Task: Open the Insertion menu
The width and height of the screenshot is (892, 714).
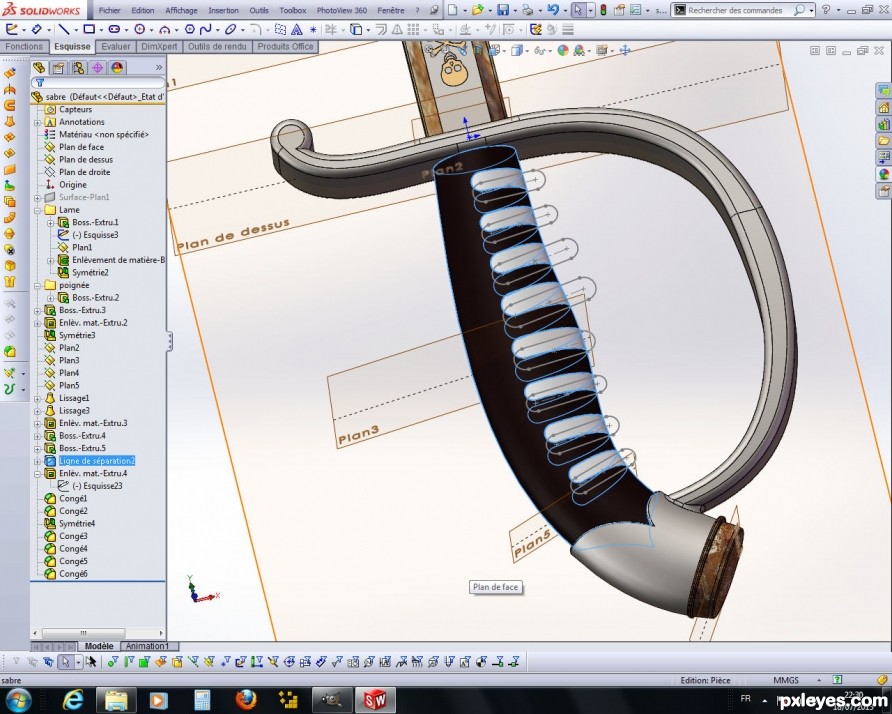Action: click(x=224, y=10)
